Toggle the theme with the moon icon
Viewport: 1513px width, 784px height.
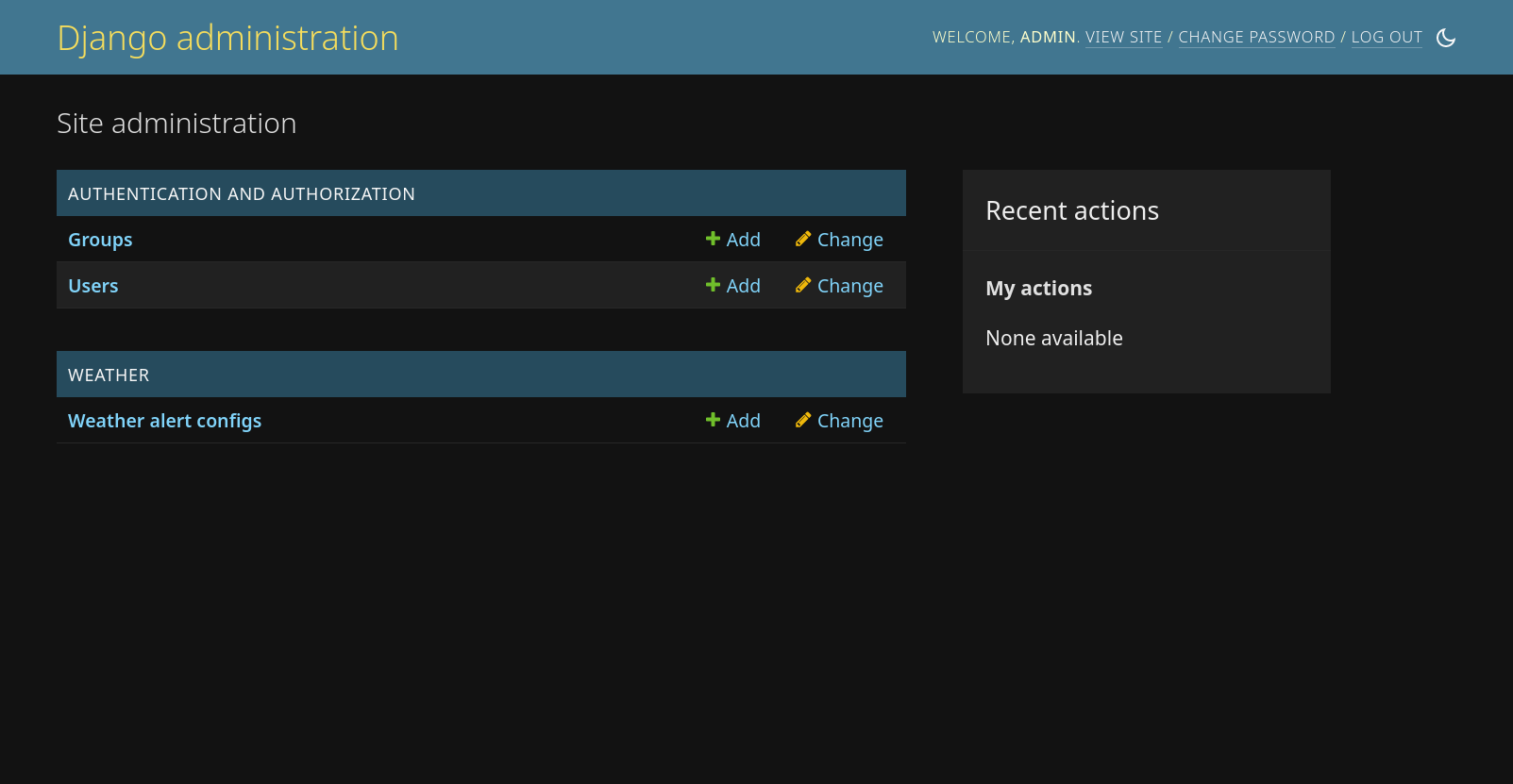pos(1445,38)
